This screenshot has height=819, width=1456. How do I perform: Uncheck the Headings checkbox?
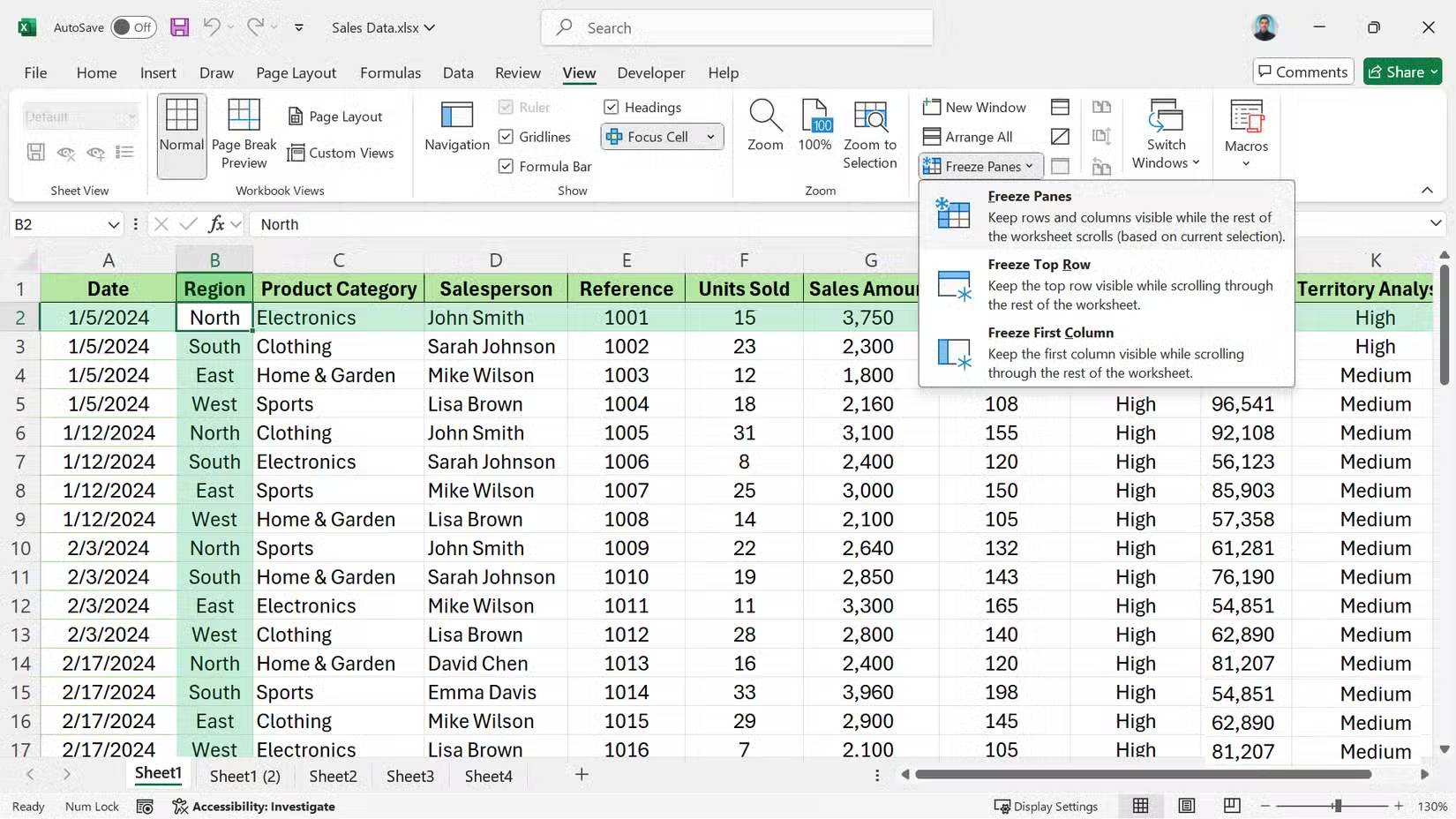[611, 107]
